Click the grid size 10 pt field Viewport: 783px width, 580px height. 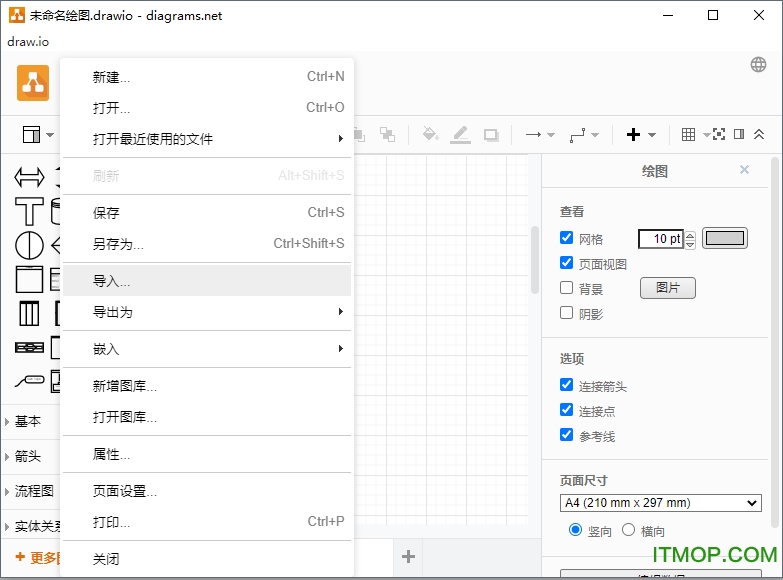[660, 238]
